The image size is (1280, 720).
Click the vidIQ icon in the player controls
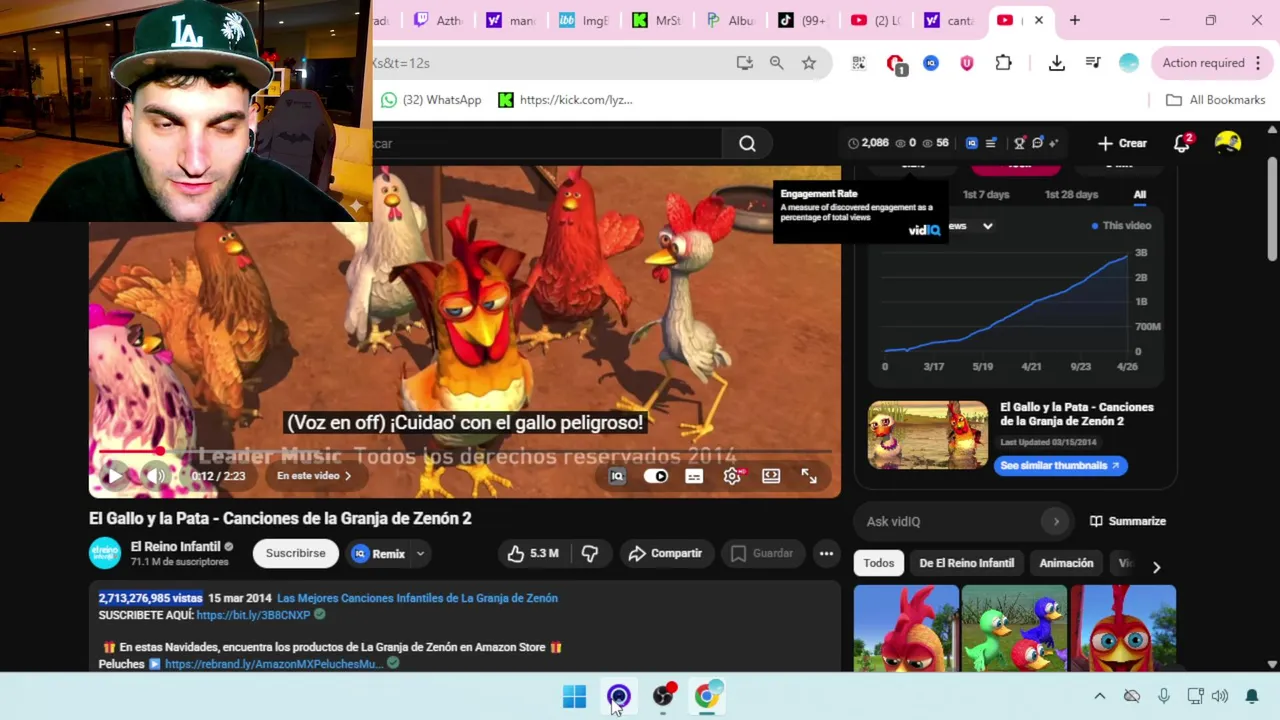pos(617,476)
